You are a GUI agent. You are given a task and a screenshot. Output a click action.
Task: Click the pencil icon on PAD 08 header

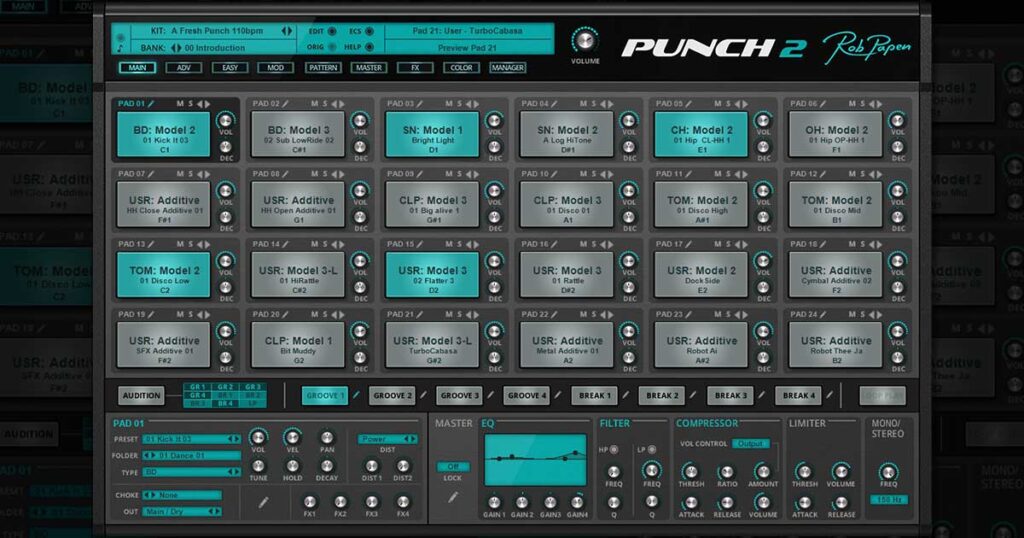tap(285, 174)
